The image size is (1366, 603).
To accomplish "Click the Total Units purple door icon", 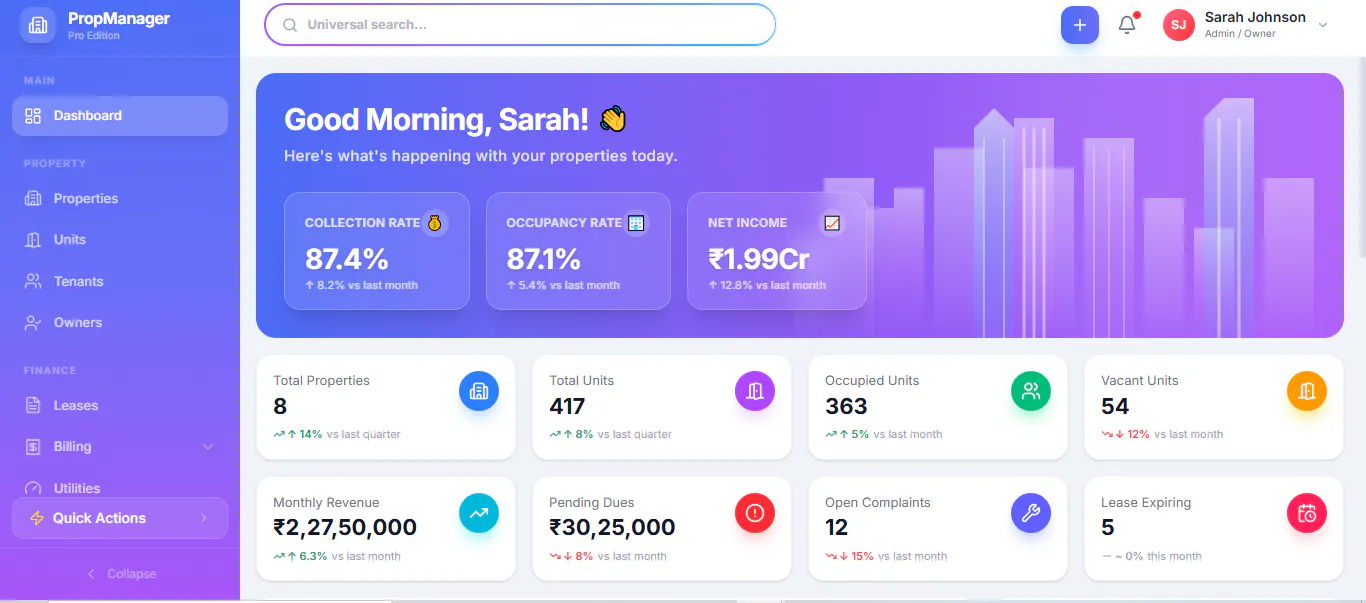I will pos(755,391).
